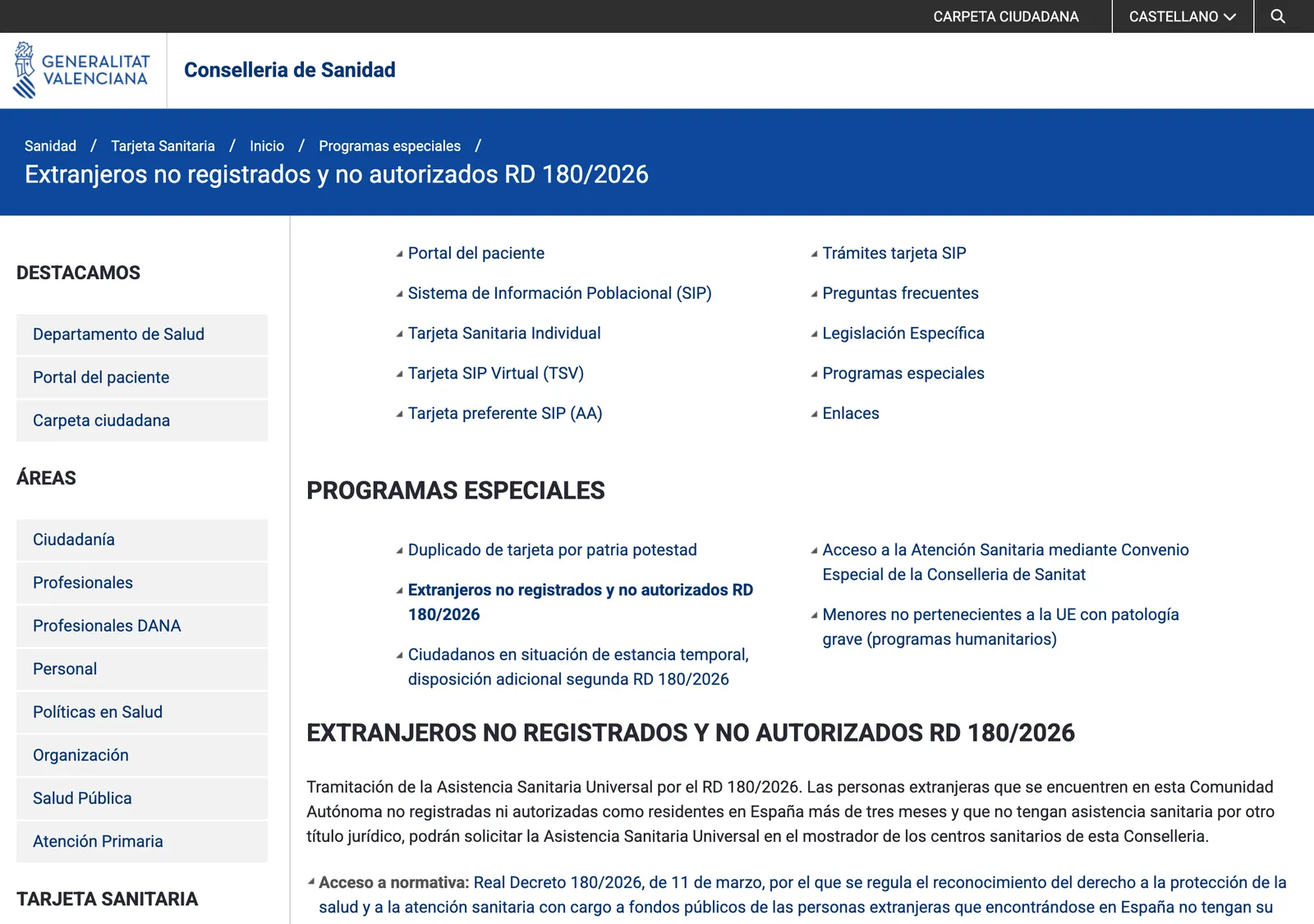The height and width of the screenshot is (924, 1314).
Task: Open the Castellano language dropdown
Action: pyautogui.click(x=1183, y=16)
